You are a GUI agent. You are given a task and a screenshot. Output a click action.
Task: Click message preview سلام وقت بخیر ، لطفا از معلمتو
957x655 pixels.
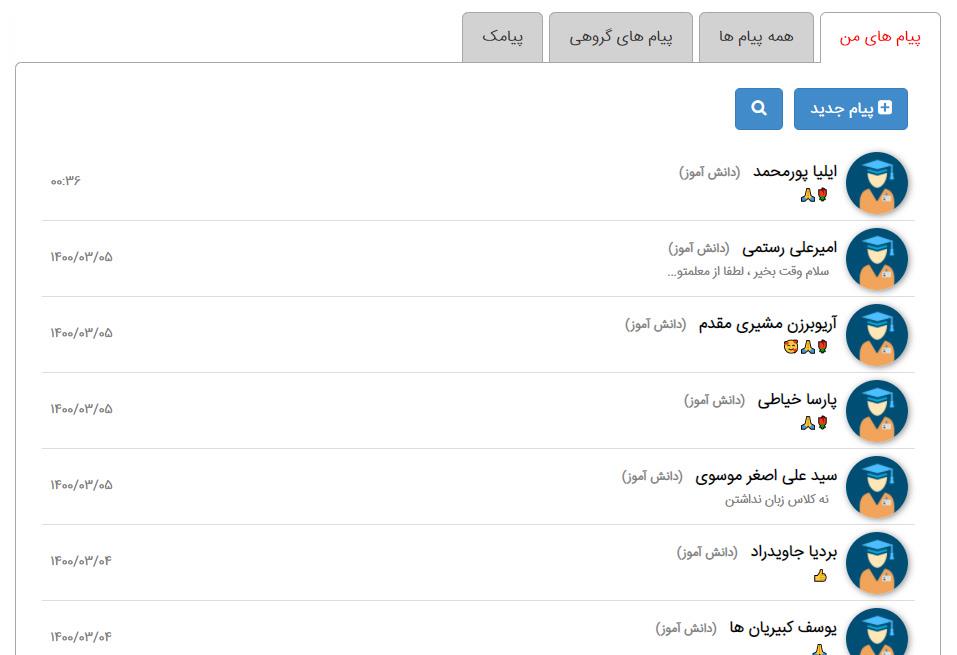pos(748,272)
